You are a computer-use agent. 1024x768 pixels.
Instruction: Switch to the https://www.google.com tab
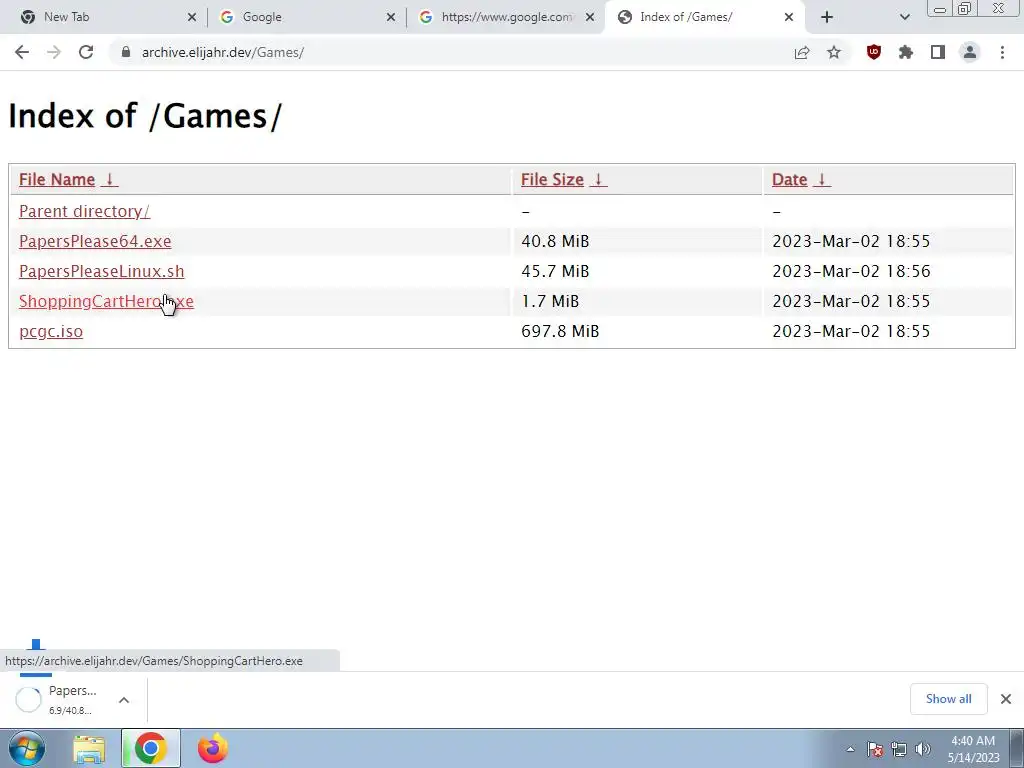[x=507, y=17]
